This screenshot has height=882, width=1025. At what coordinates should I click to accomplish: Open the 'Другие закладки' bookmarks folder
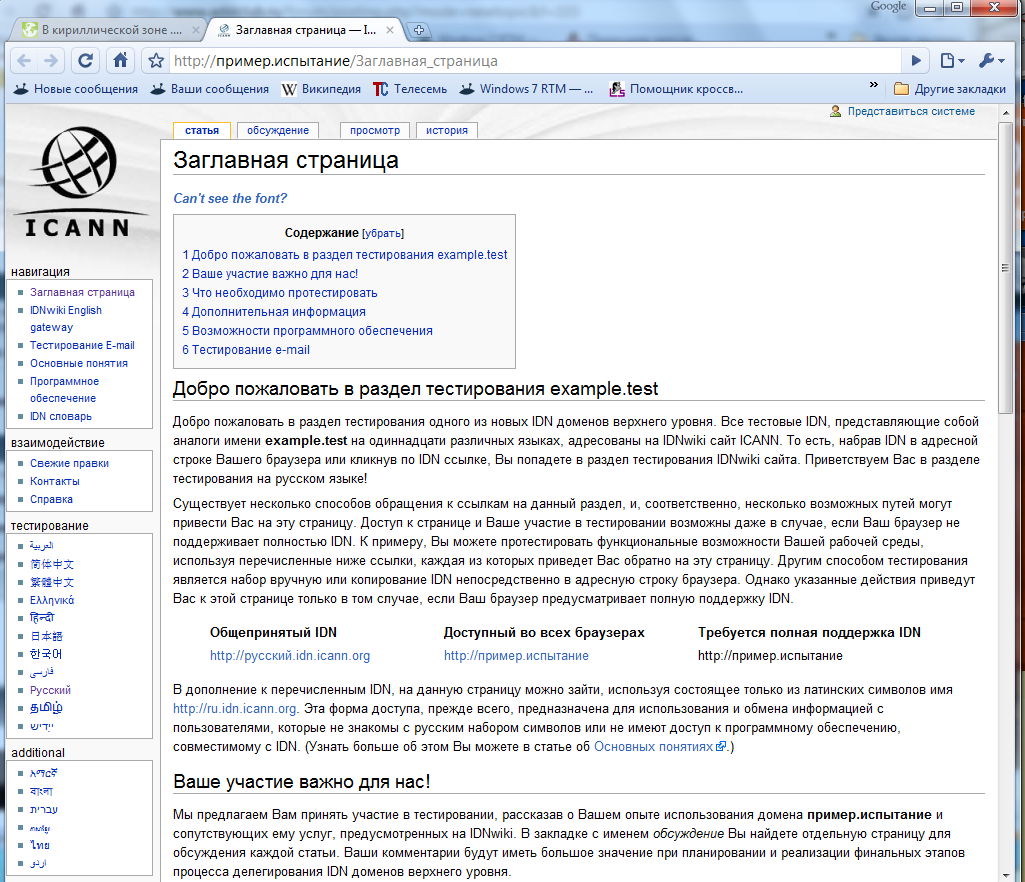[950, 89]
